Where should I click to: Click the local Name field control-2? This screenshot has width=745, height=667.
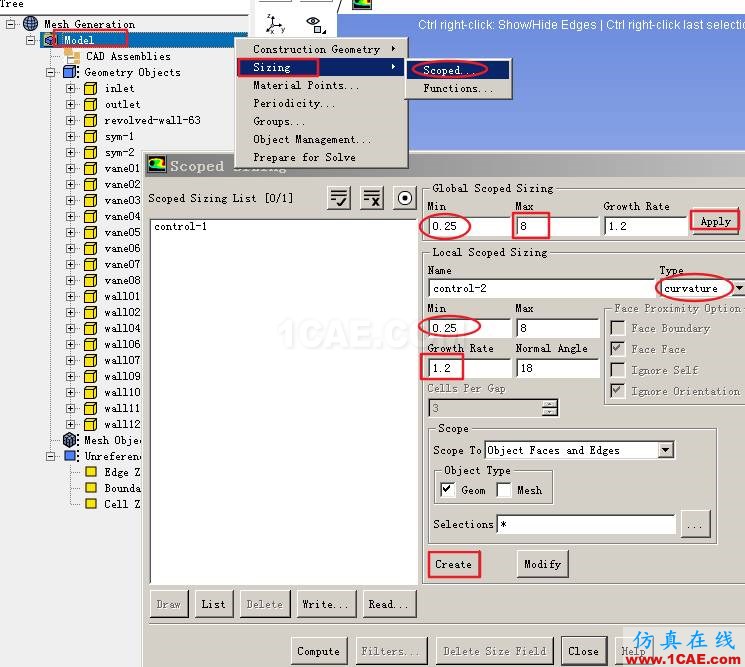pyautogui.click(x=542, y=288)
